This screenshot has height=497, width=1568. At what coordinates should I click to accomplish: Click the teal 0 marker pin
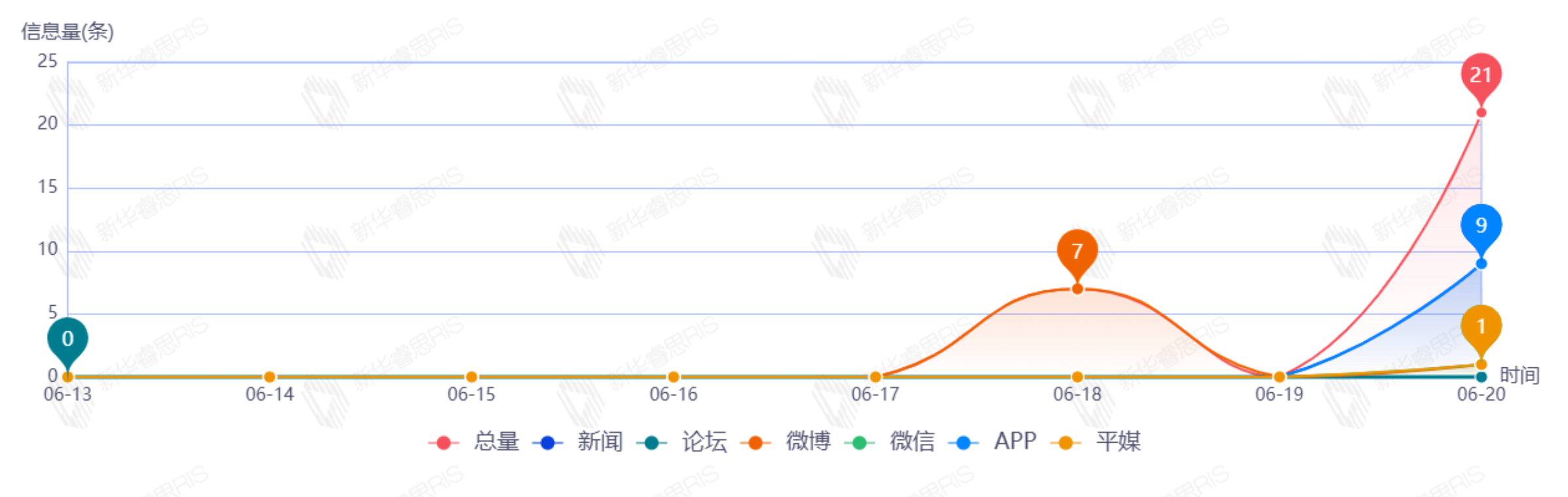[x=67, y=339]
